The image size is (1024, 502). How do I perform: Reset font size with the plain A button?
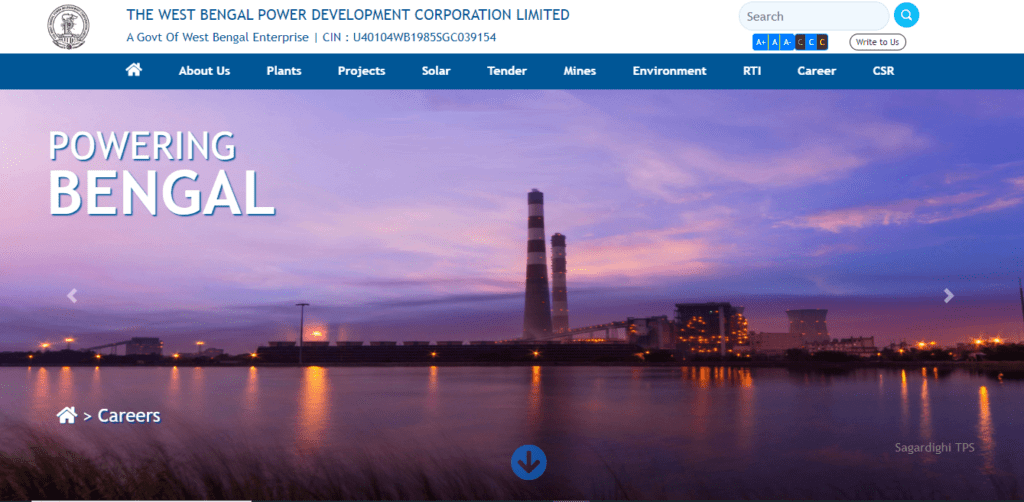point(774,42)
